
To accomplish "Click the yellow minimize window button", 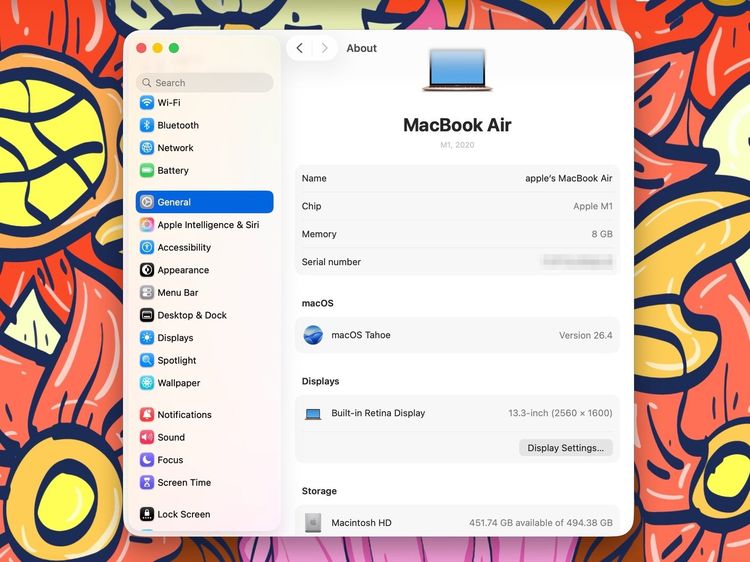I will point(157,48).
